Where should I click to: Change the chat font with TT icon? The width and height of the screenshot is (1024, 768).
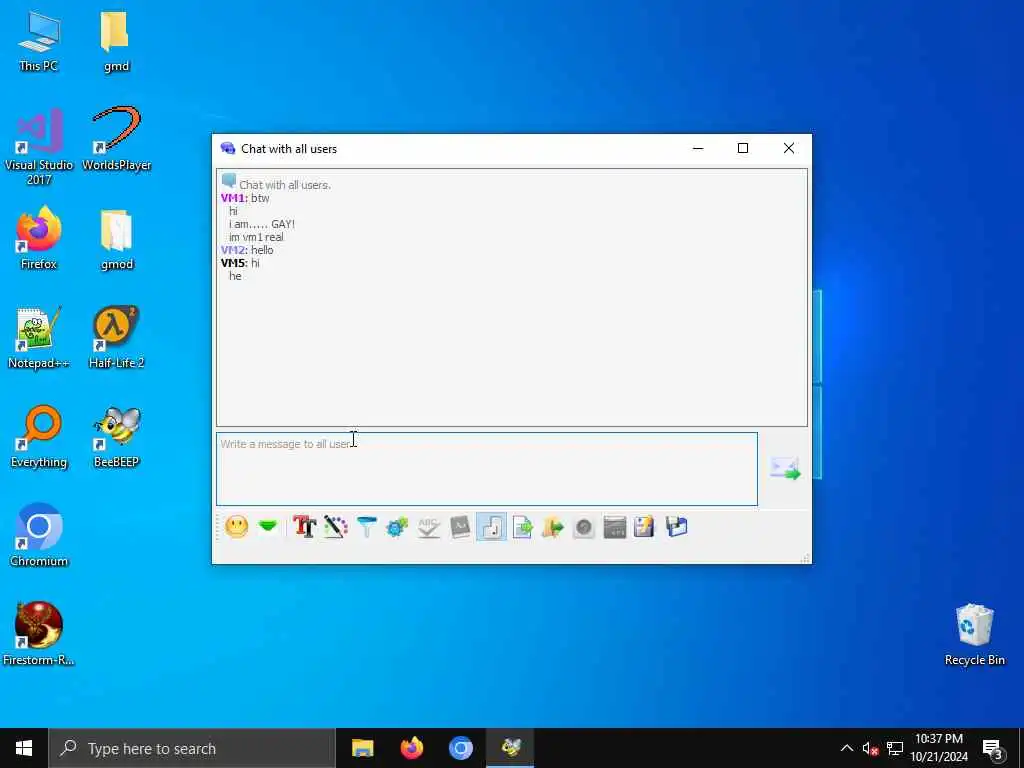[x=304, y=526]
